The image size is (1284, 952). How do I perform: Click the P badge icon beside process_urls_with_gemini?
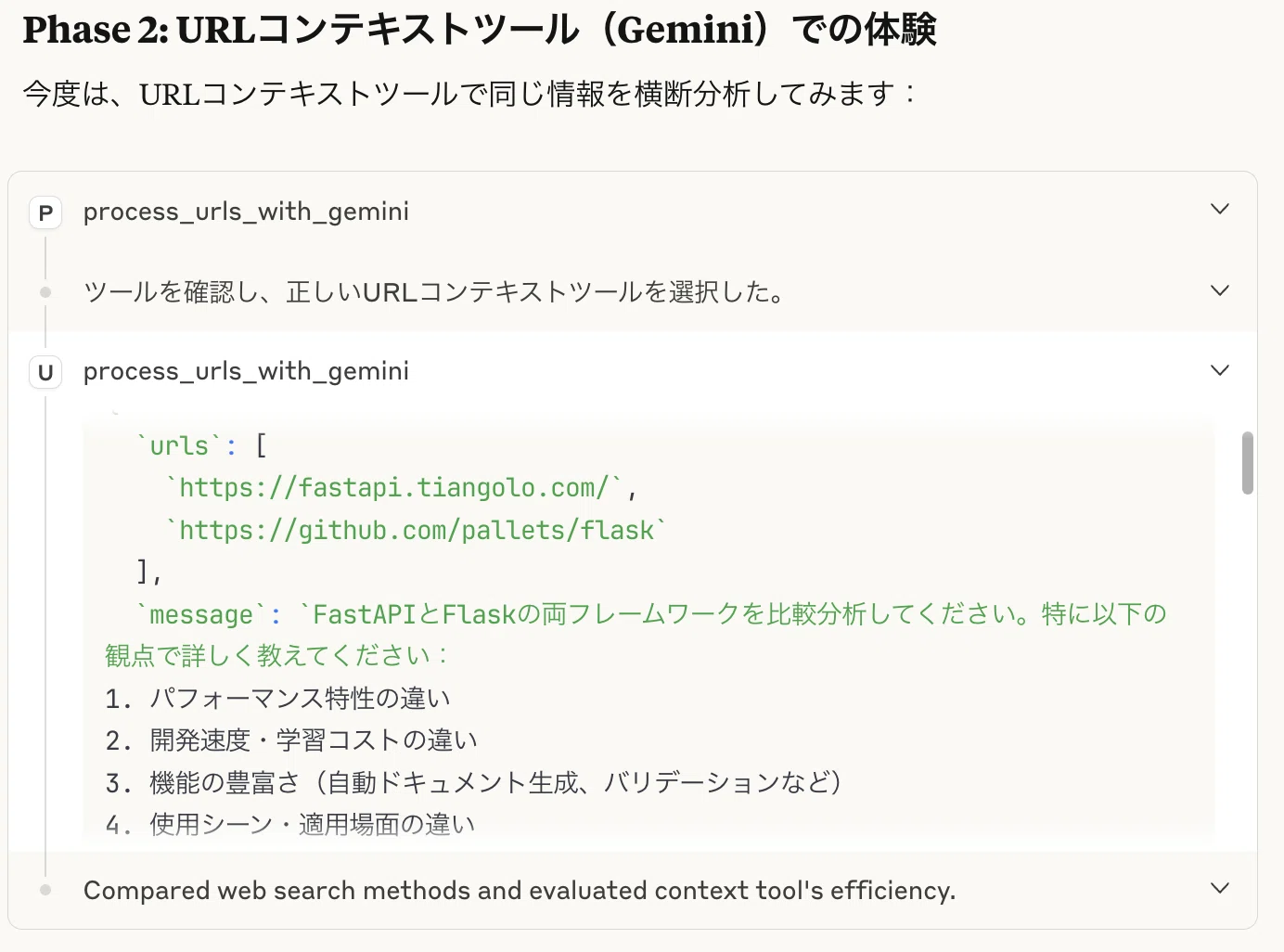45,213
